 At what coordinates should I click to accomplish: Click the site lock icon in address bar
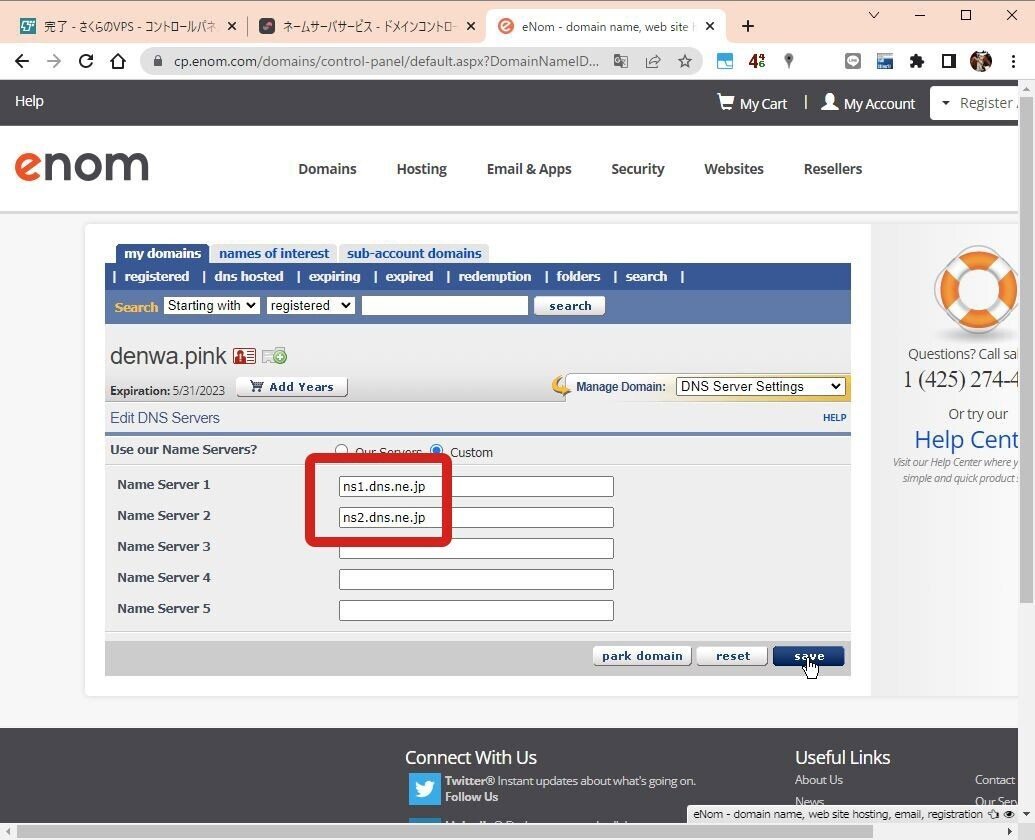tap(157, 61)
